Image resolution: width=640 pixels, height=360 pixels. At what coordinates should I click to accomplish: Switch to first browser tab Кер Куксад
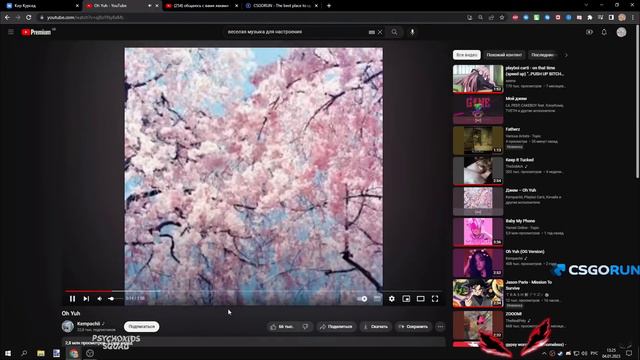42,6
